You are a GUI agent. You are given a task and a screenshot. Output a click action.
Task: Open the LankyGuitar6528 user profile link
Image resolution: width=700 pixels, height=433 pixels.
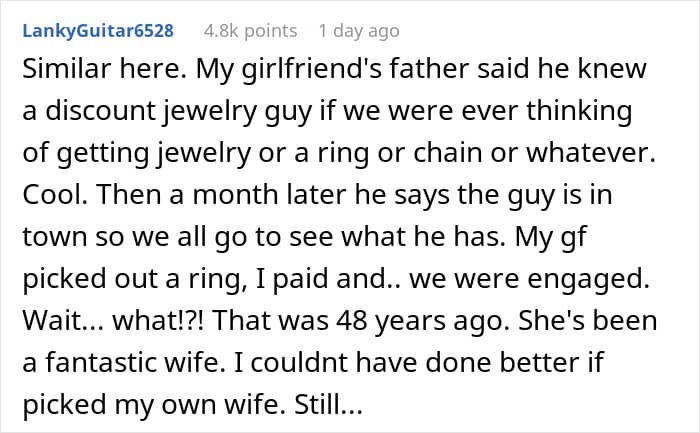point(98,31)
